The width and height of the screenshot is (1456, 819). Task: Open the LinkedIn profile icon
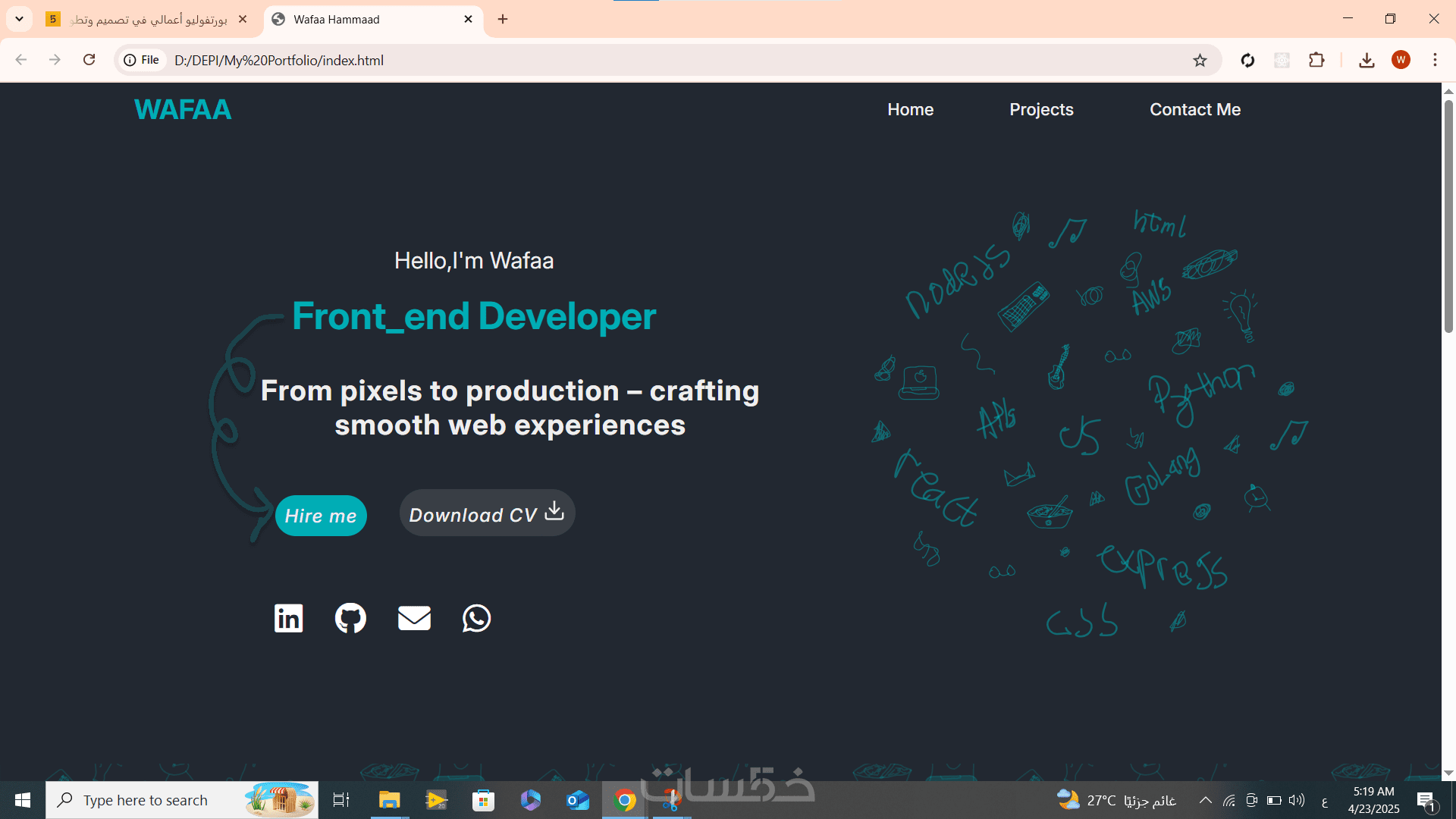pyautogui.click(x=288, y=618)
